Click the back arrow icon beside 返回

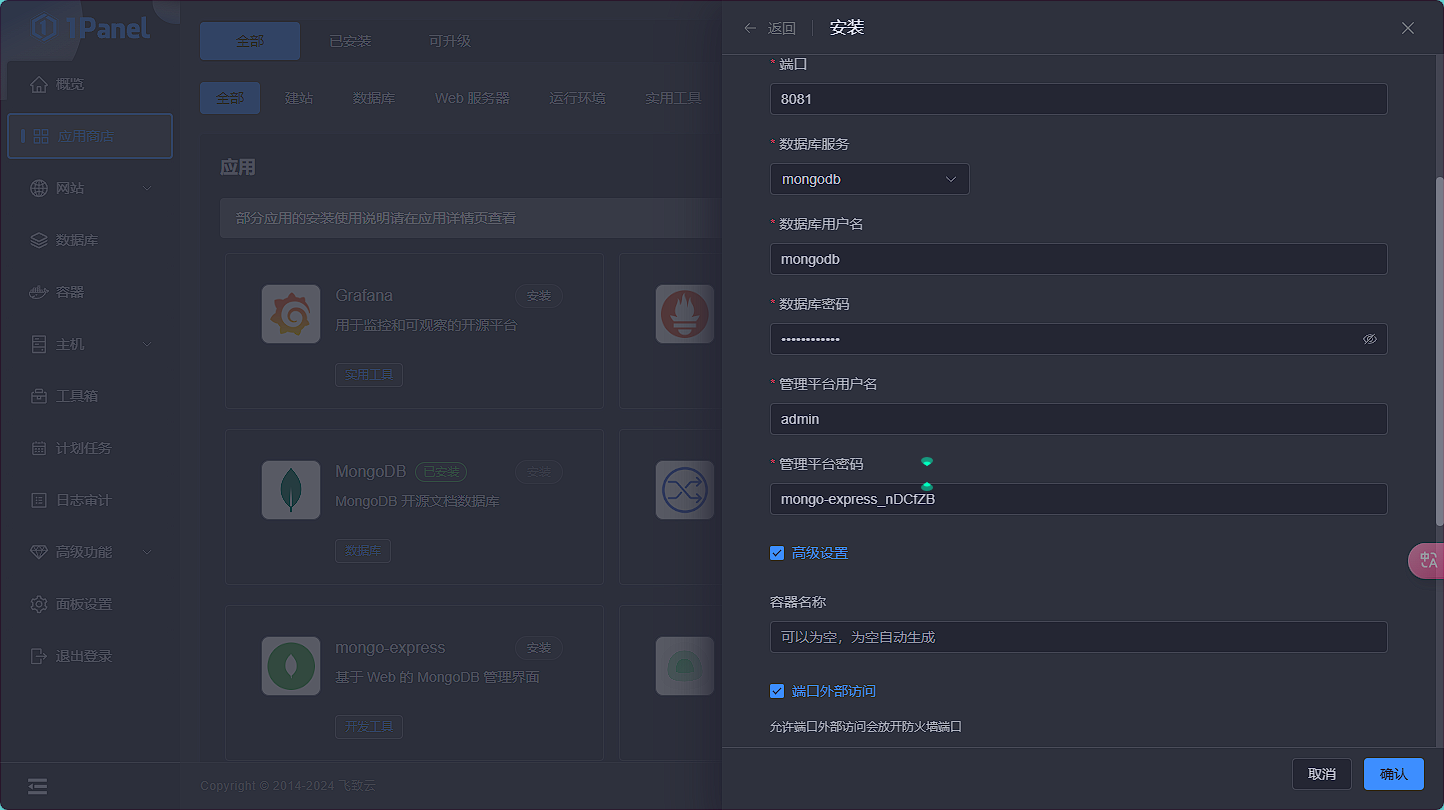point(750,28)
